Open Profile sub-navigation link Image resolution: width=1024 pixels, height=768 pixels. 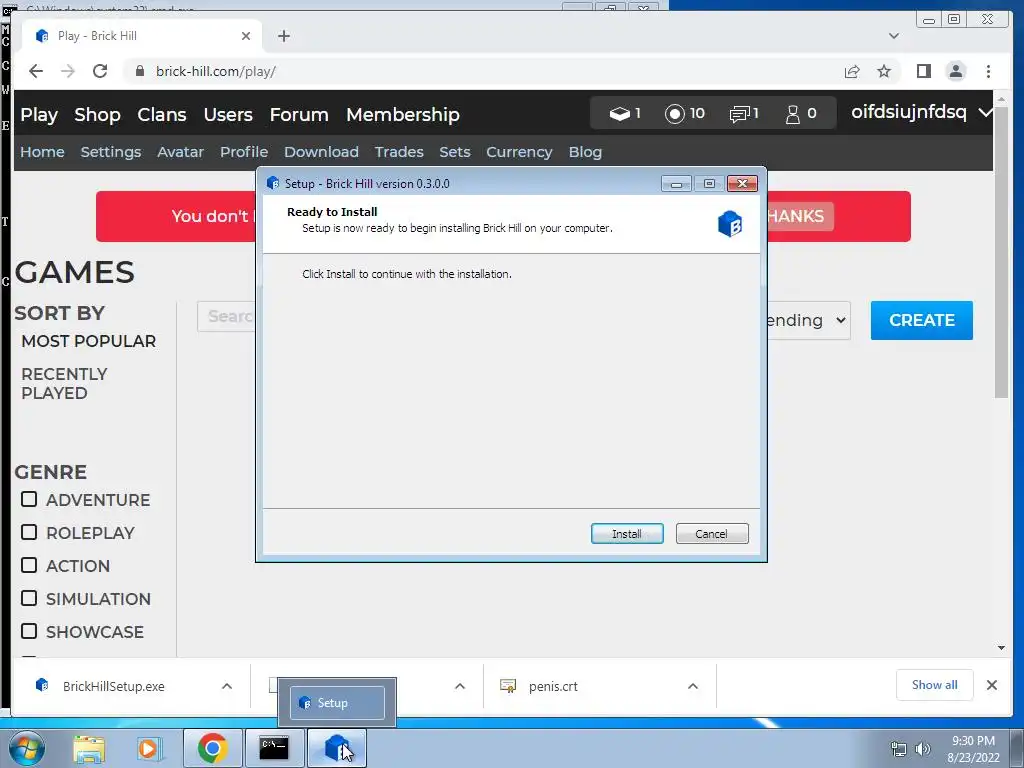[244, 152]
